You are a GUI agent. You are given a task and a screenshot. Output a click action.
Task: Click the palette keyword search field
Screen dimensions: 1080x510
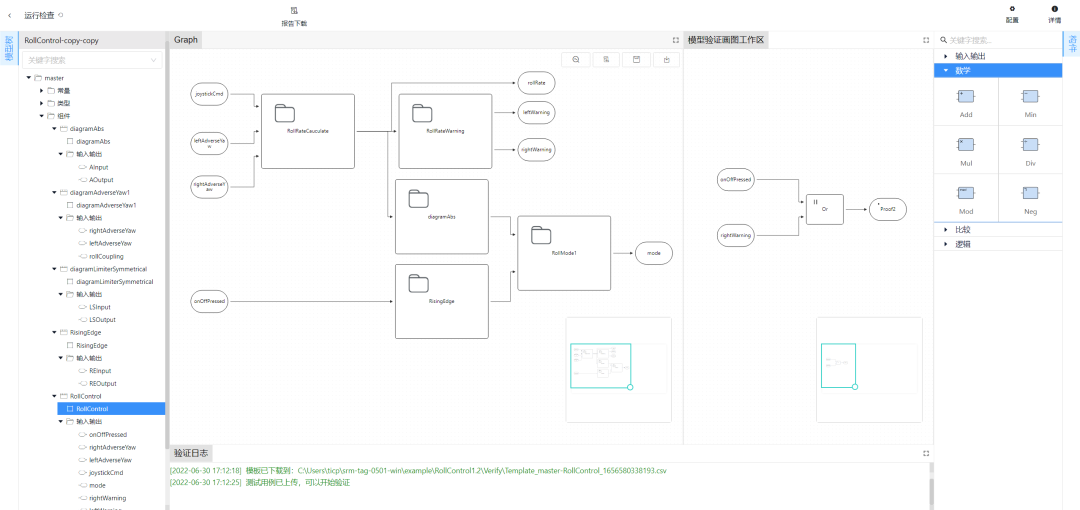pos(1000,40)
